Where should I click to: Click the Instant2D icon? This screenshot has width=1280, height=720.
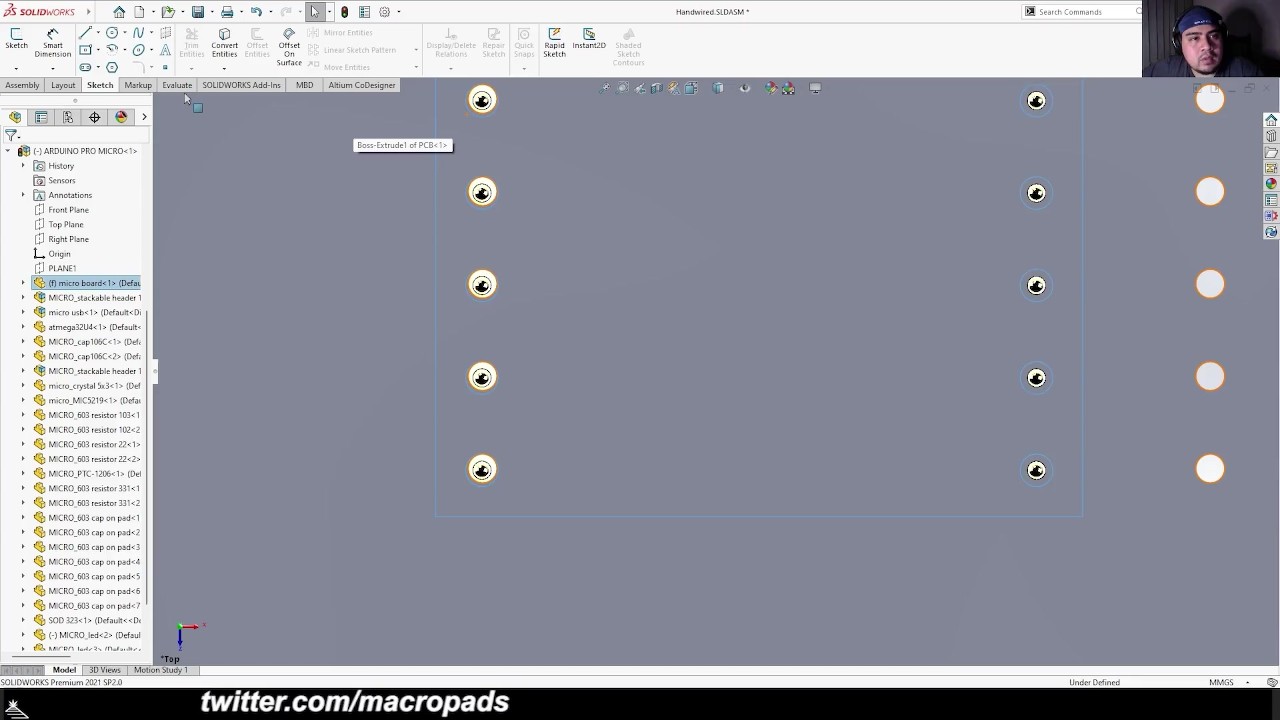589,38
